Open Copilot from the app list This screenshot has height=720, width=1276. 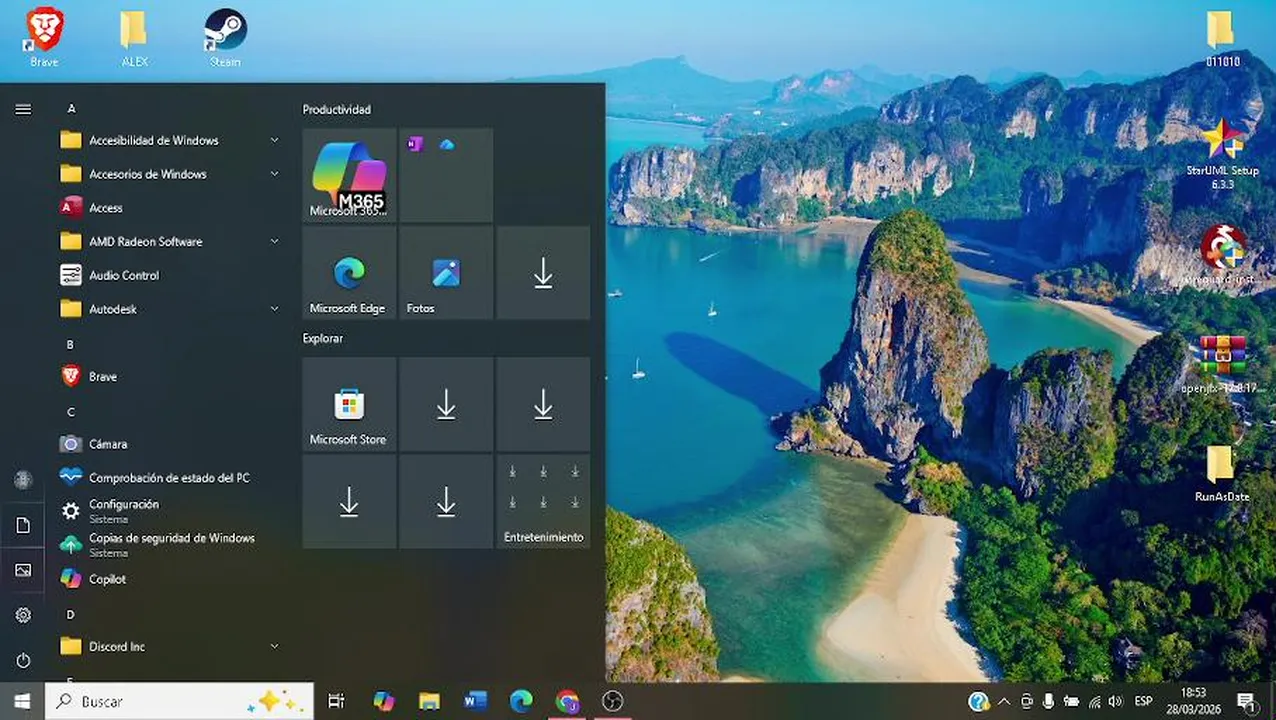170,579
